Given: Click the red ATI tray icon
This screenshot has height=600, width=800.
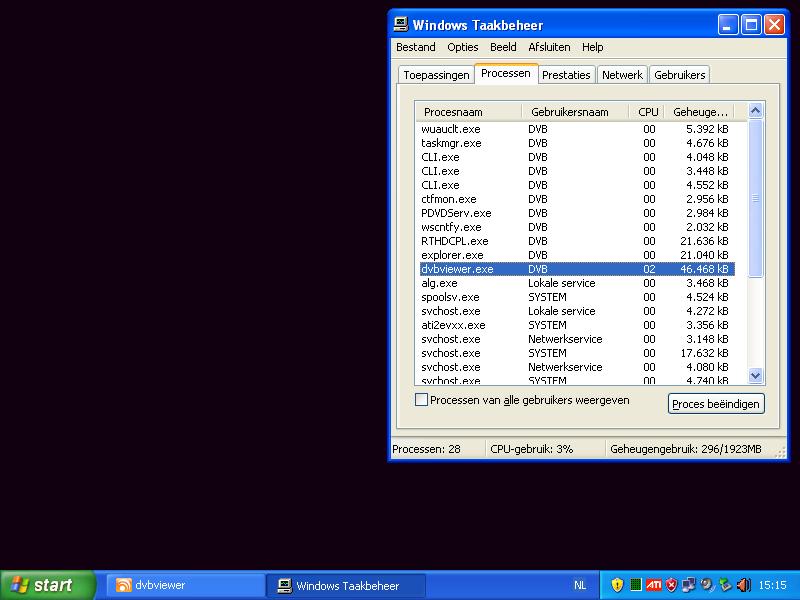Looking at the screenshot, I should [x=653, y=585].
